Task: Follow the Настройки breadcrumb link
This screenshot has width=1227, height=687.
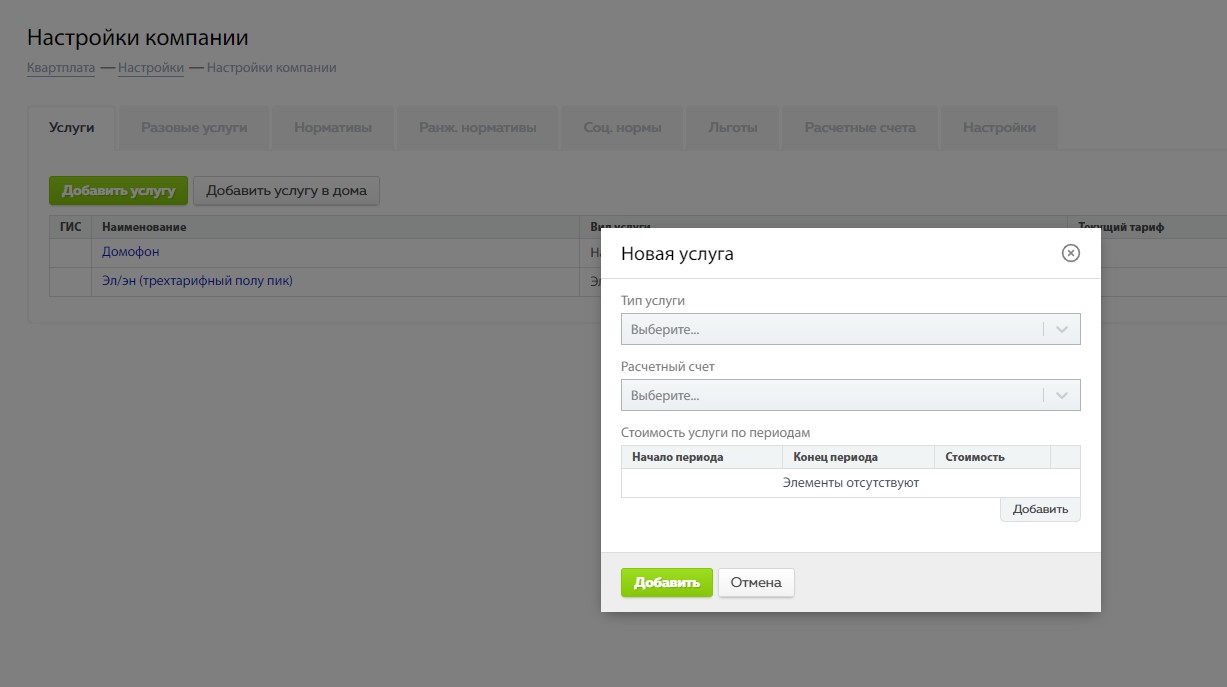Action: [x=151, y=68]
